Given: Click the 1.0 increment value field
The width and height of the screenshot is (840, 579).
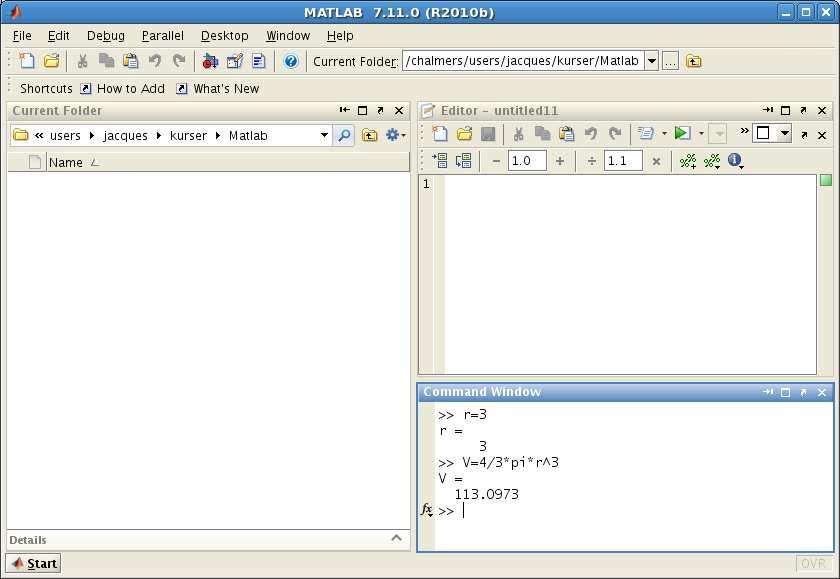Looking at the screenshot, I should (527, 161).
